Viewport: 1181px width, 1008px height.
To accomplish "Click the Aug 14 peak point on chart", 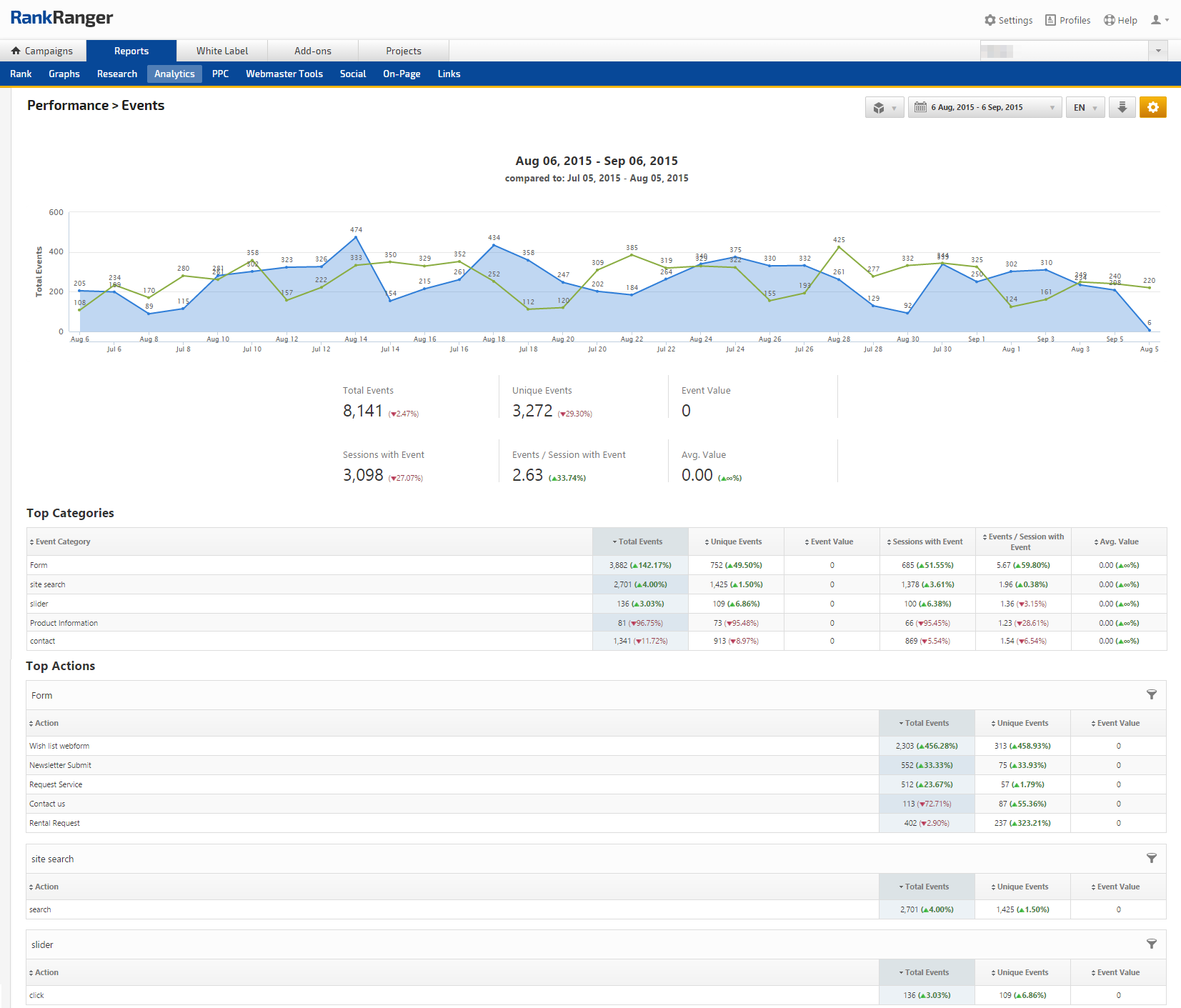I will [356, 237].
